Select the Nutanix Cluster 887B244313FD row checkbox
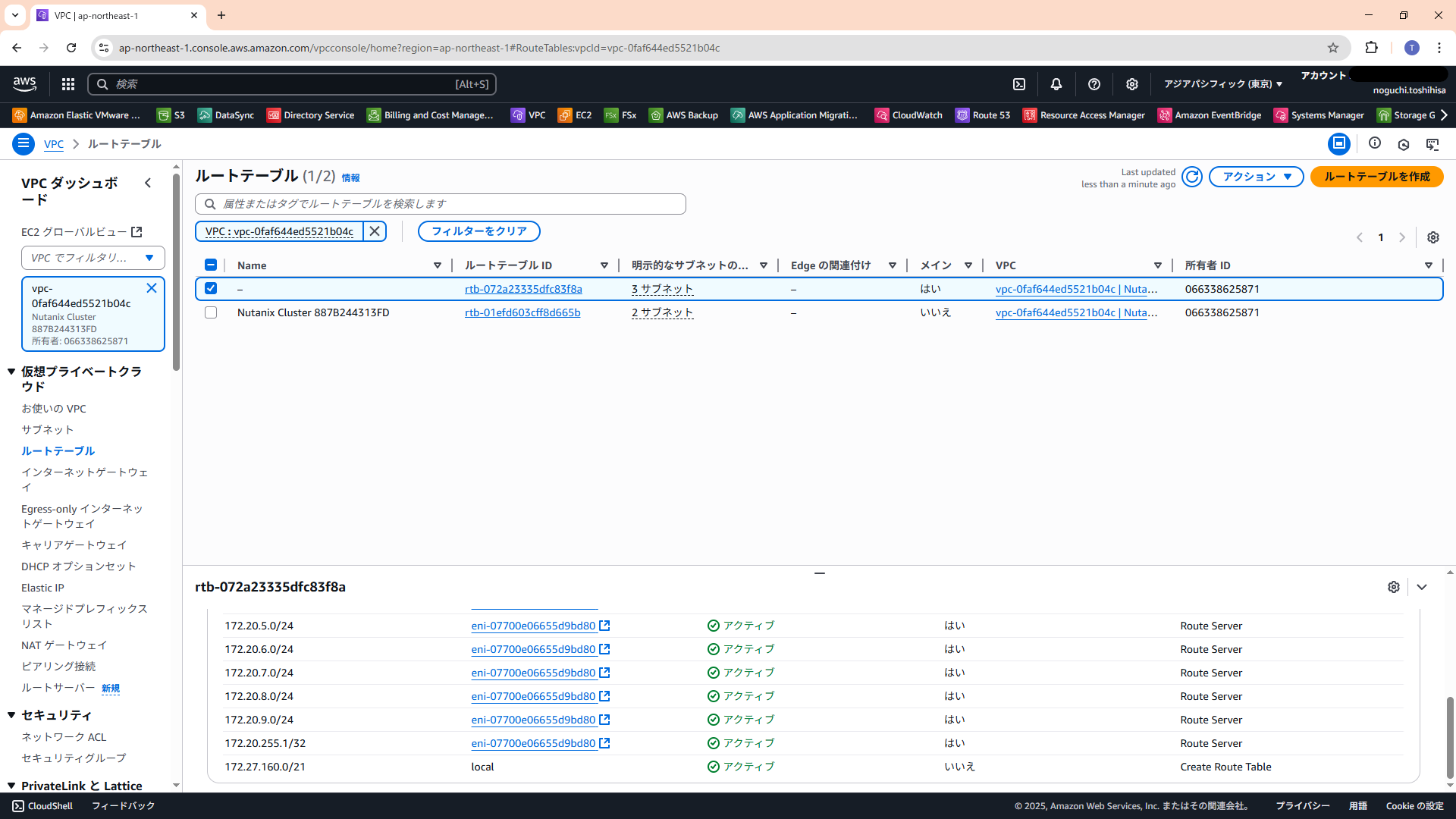Image resolution: width=1456 pixels, height=819 pixels. tap(211, 312)
